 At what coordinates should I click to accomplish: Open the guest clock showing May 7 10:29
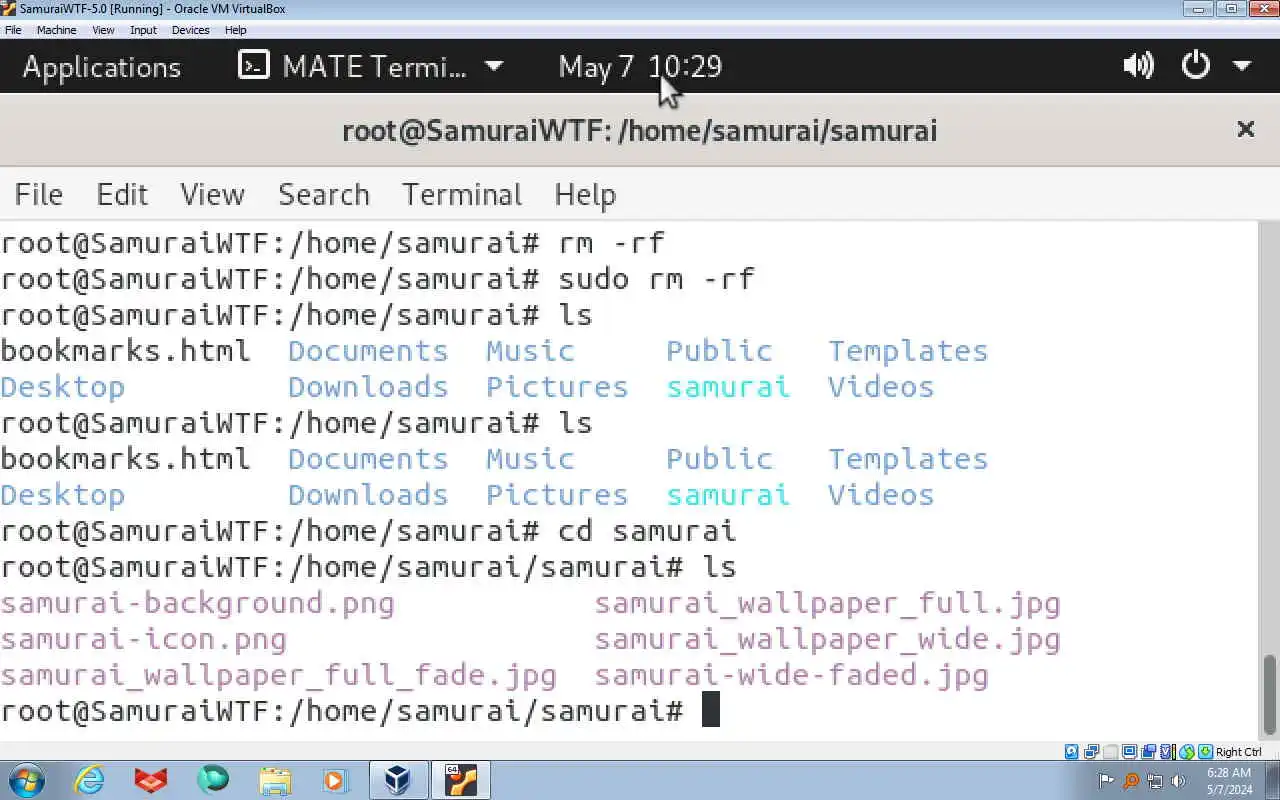(x=640, y=67)
